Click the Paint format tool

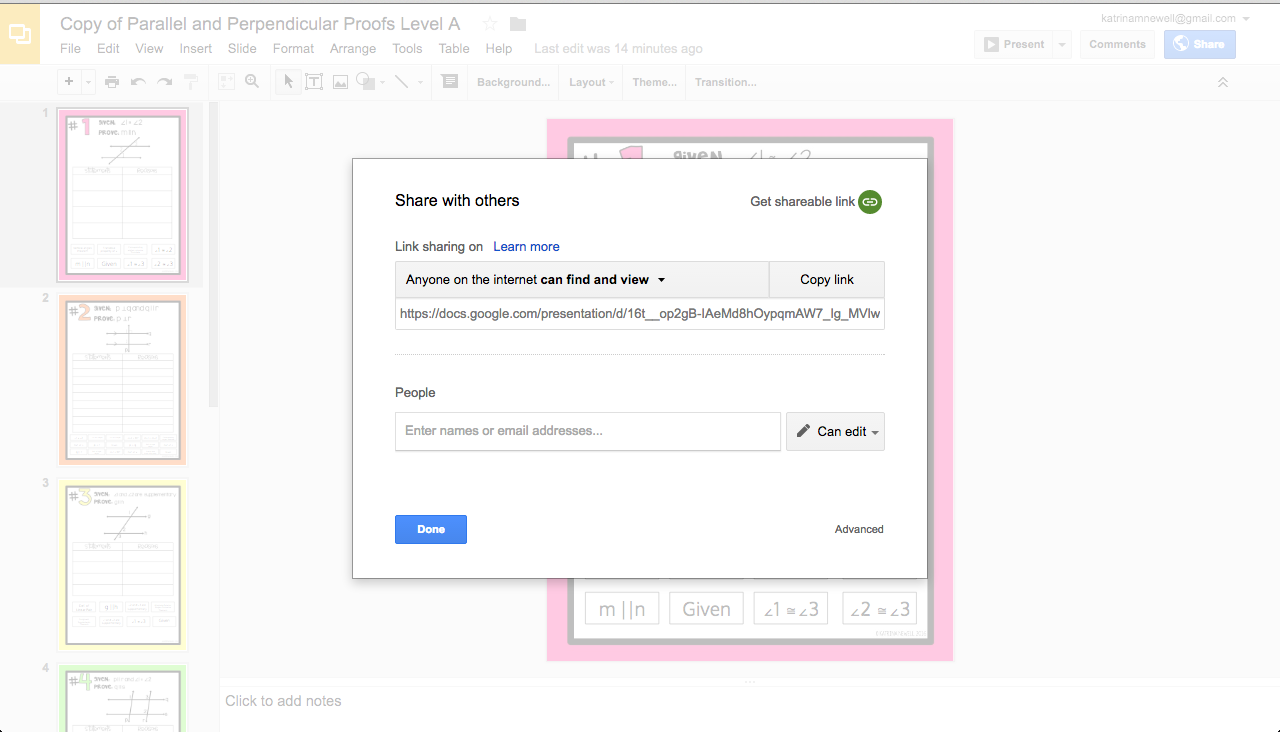(190, 81)
